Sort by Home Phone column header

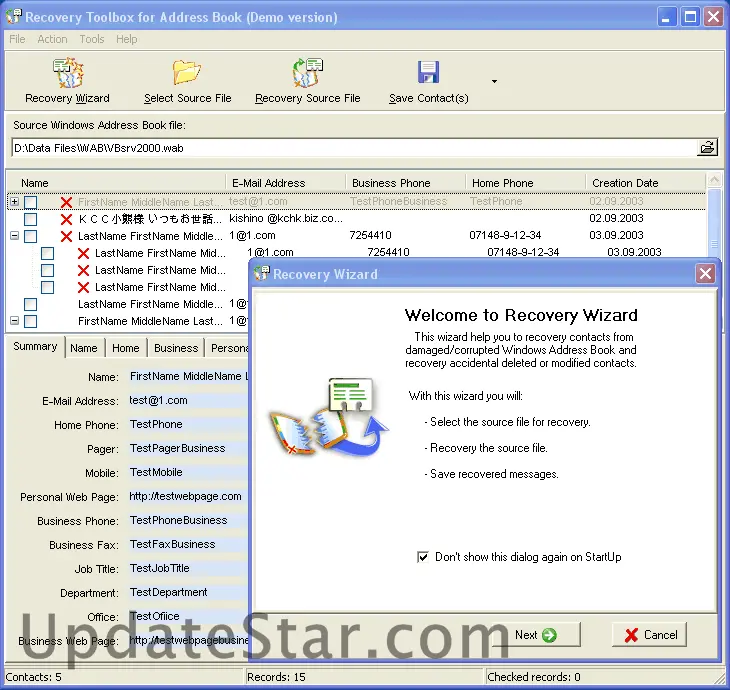(x=526, y=183)
